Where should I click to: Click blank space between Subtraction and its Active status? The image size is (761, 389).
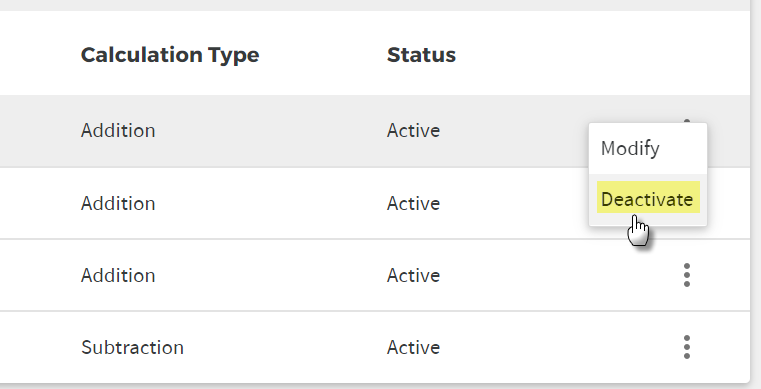[285, 347]
